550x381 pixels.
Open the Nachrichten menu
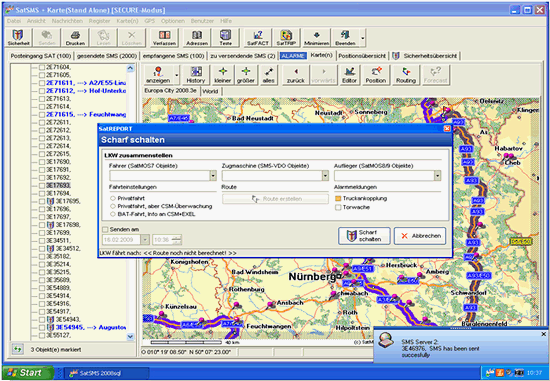67,21
